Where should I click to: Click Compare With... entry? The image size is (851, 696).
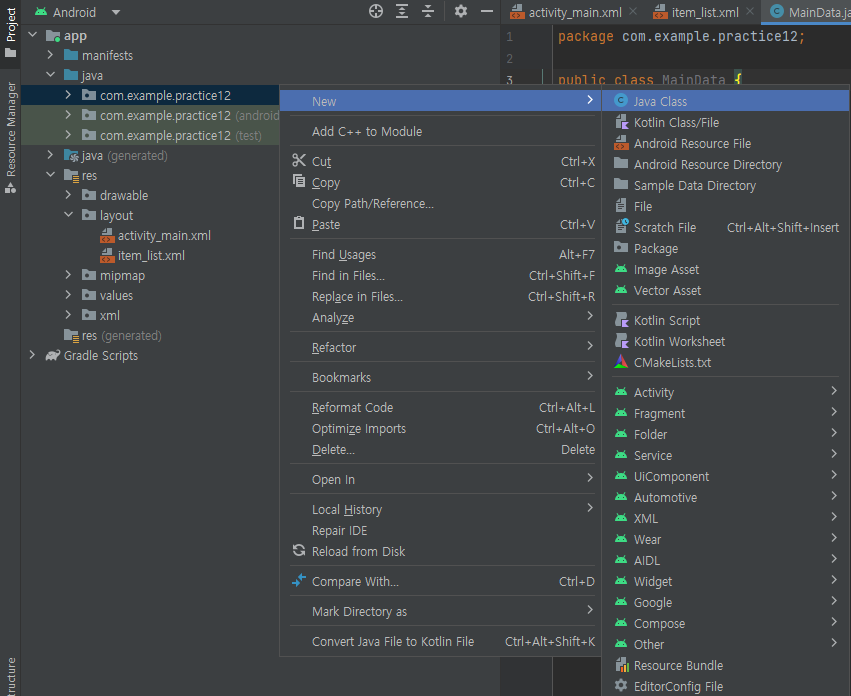pyautogui.click(x=441, y=581)
